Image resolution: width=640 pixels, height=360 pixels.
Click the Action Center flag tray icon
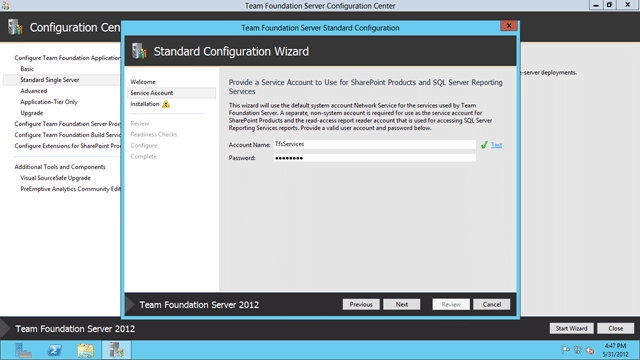click(x=565, y=350)
